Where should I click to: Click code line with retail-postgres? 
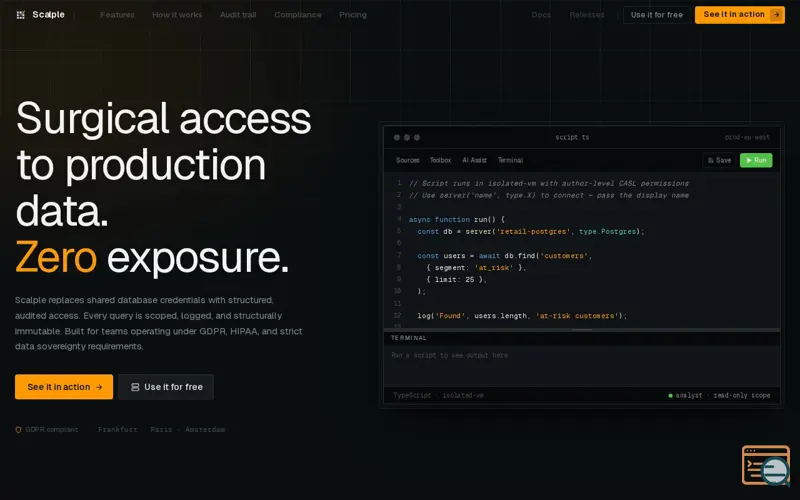click(x=531, y=232)
